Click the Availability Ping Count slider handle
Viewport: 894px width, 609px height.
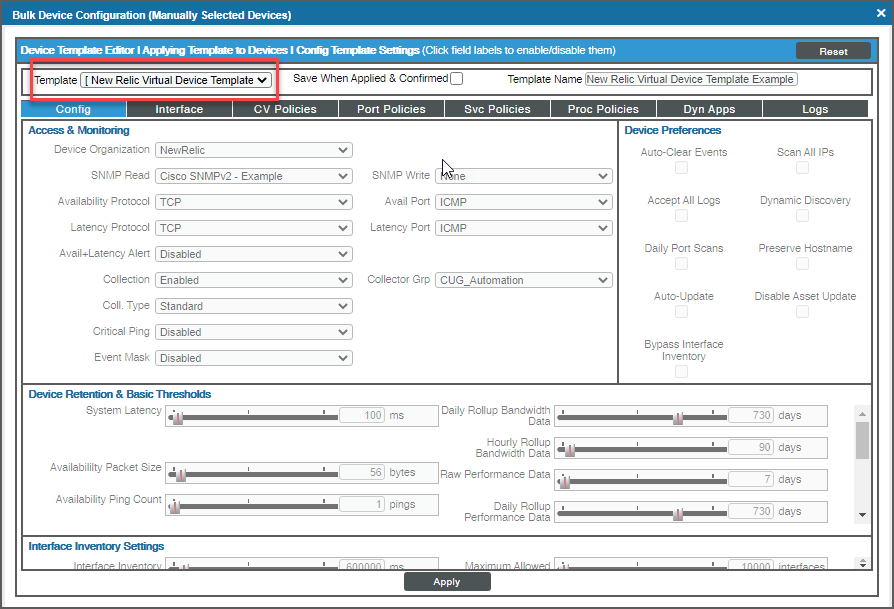click(175, 508)
